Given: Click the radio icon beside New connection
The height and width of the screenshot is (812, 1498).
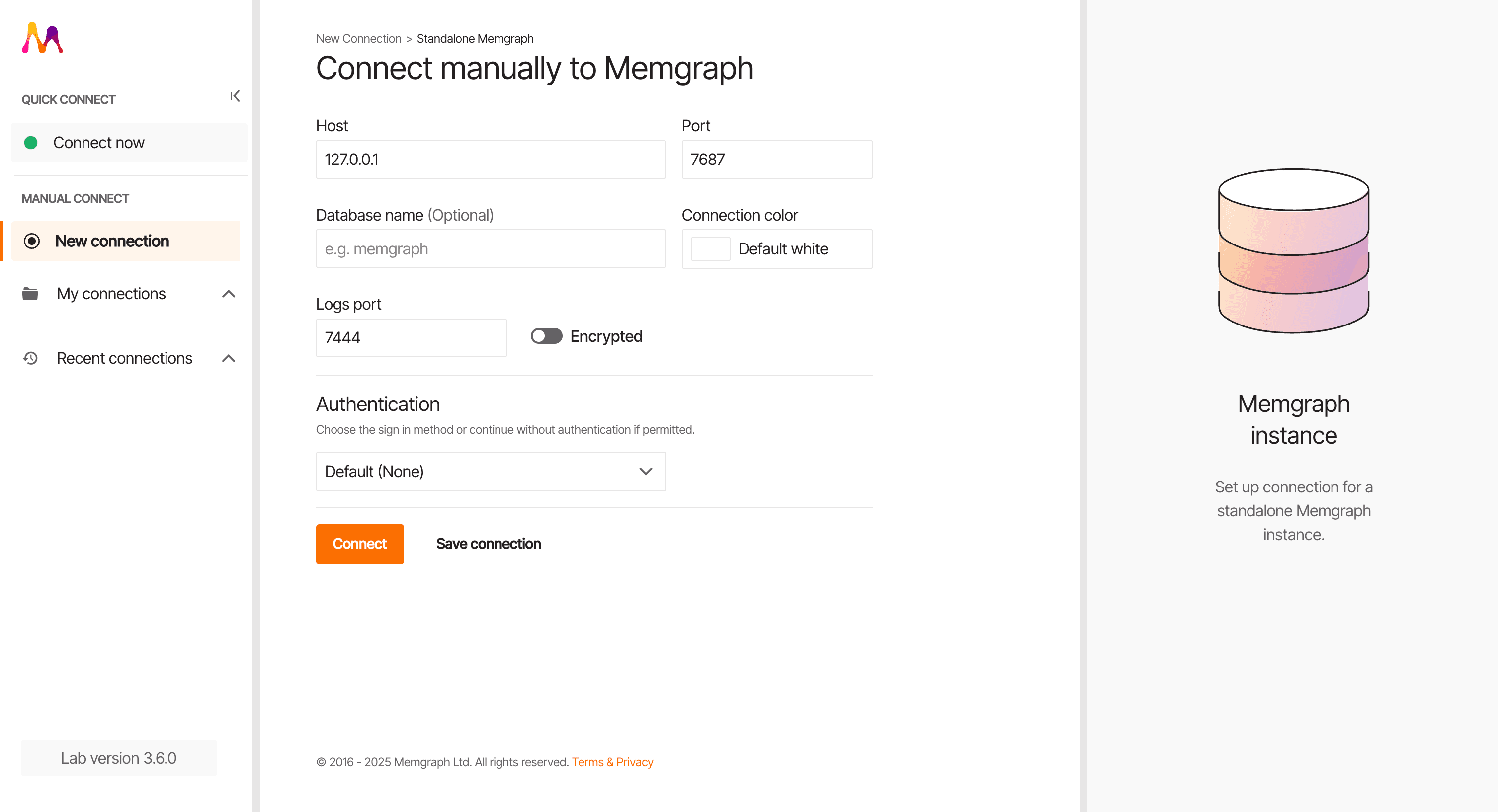Looking at the screenshot, I should [x=32, y=241].
